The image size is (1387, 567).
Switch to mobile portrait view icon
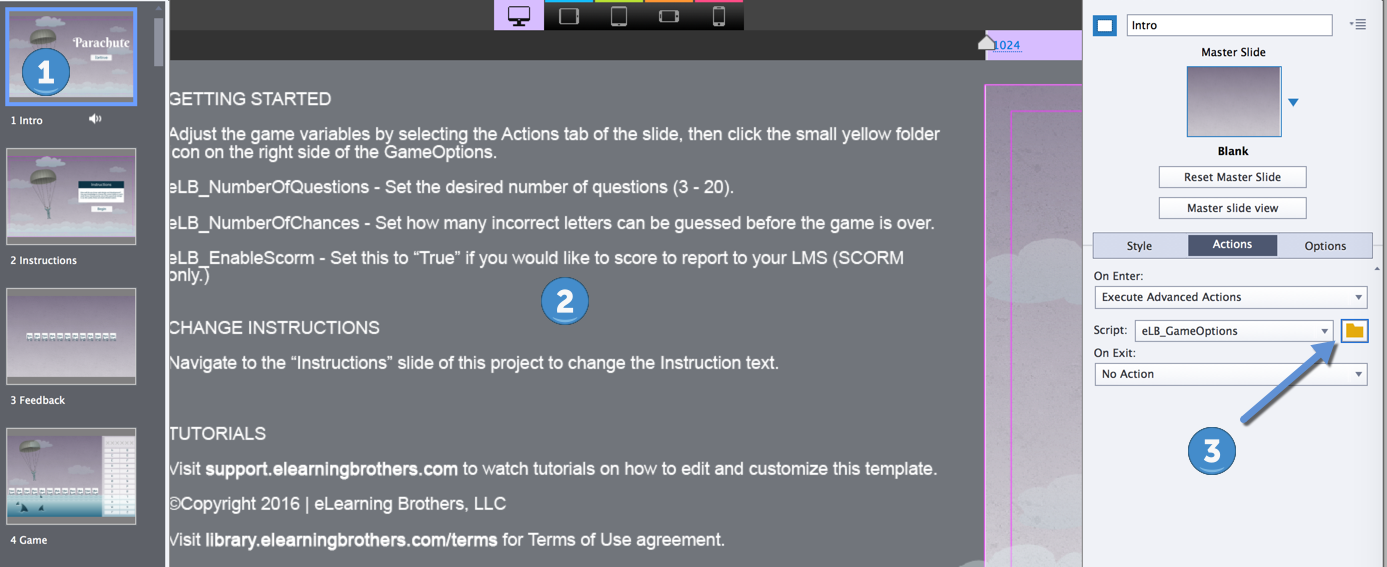click(x=719, y=16)
